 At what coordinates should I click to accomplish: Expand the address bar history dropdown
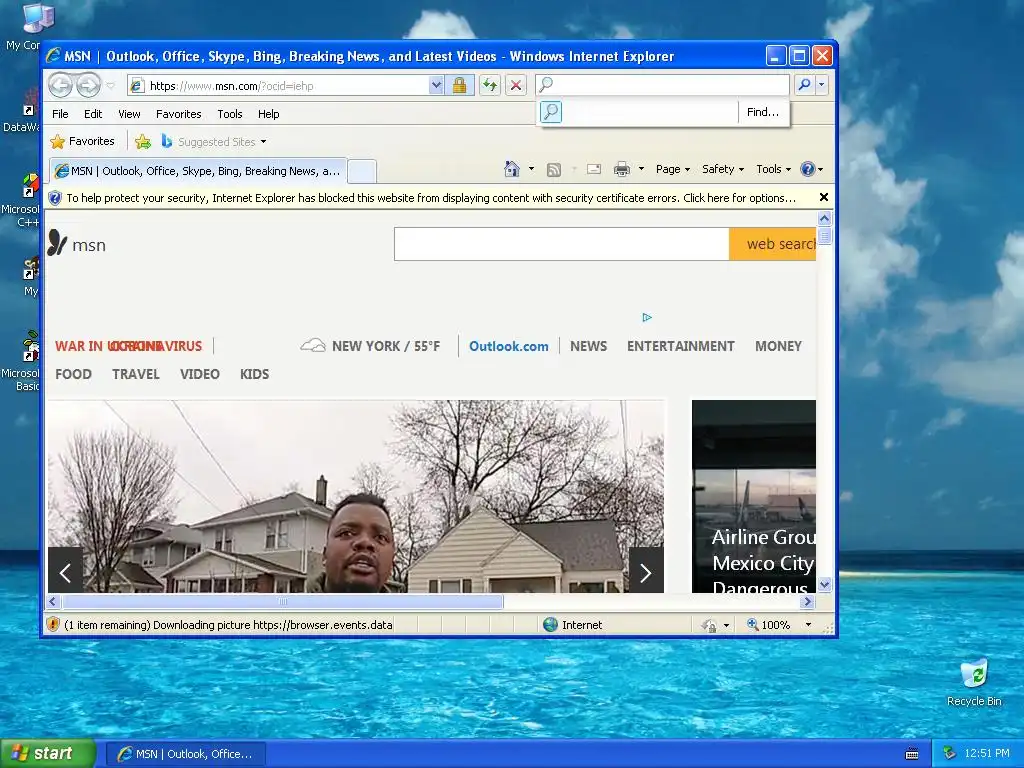[436, 85]
